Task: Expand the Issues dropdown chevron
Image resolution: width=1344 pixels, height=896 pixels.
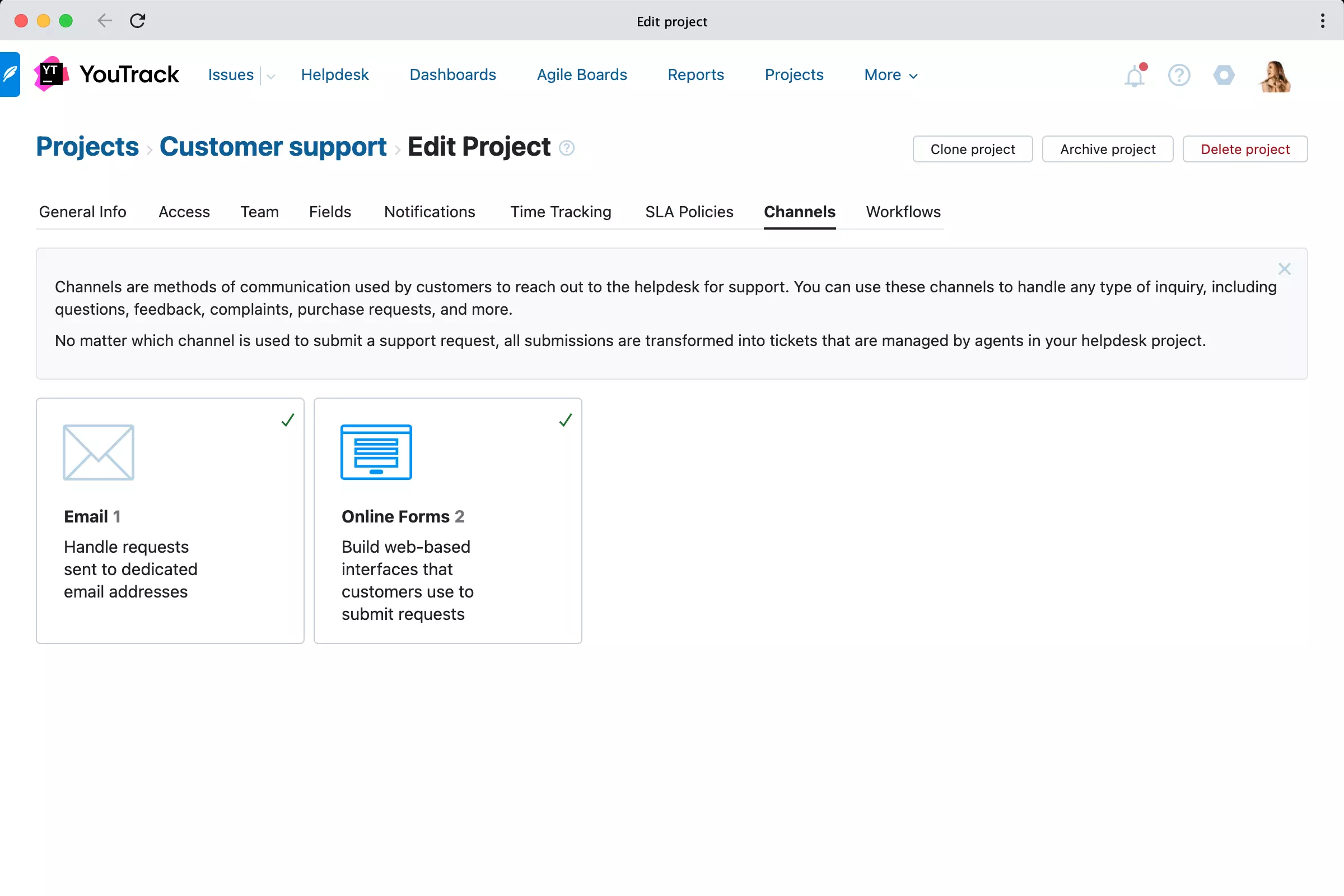Action: click(270, 76)
